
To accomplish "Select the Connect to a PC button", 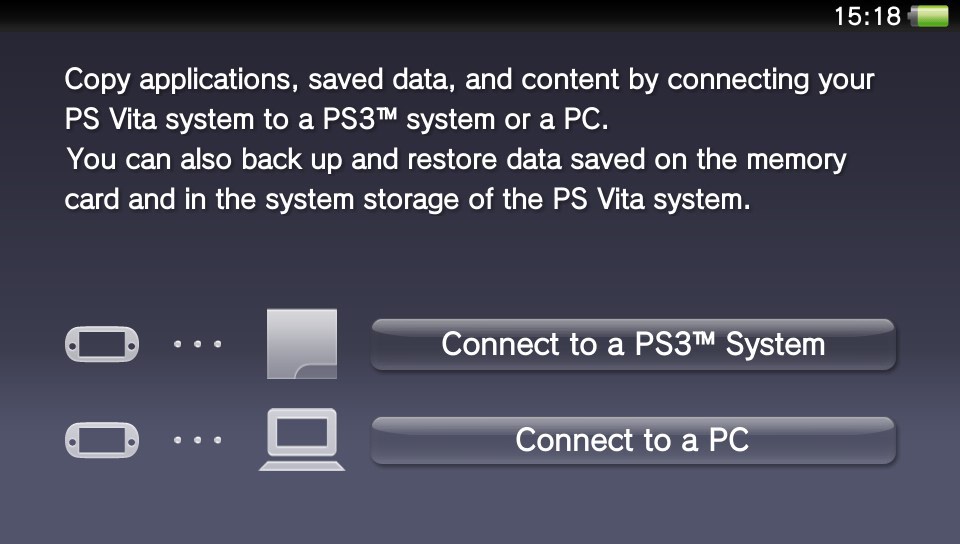I will point(632,440).
